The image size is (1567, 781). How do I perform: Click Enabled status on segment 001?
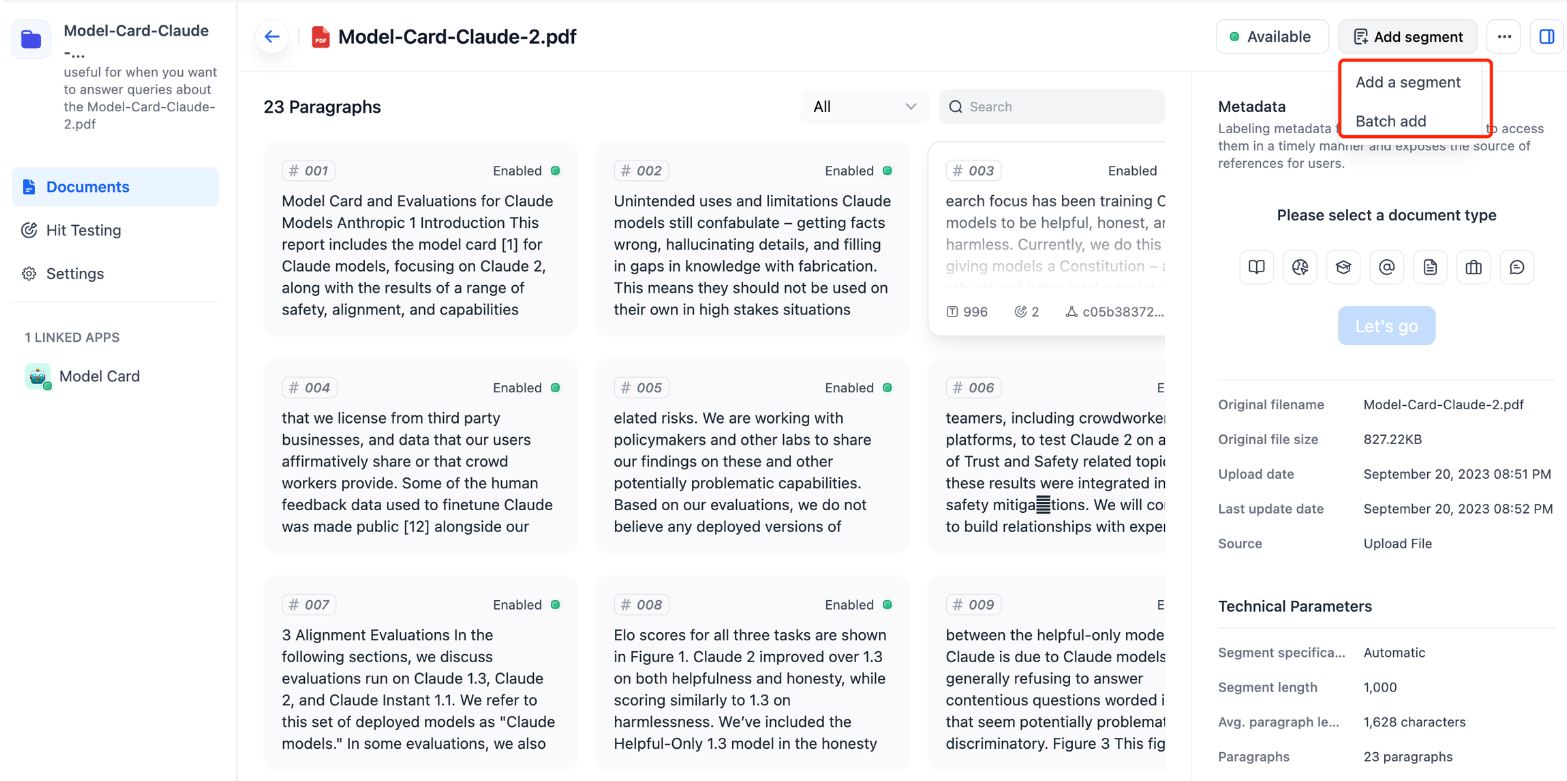tap(526, 171)
